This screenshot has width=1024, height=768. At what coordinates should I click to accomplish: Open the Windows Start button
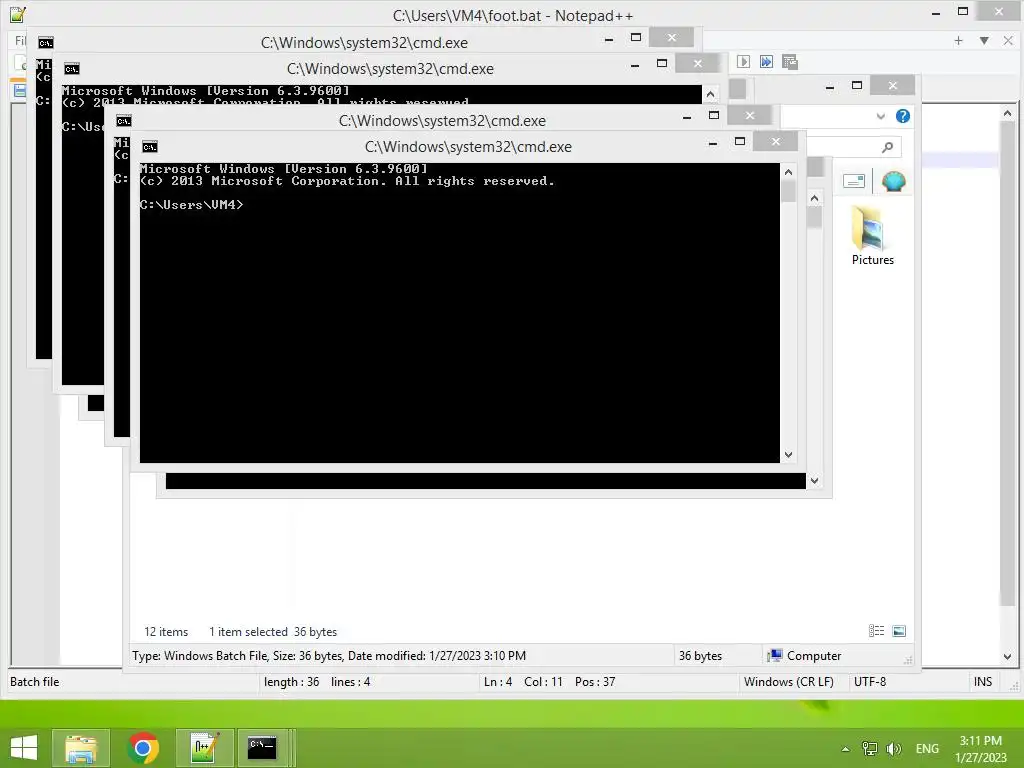[24, 748]
